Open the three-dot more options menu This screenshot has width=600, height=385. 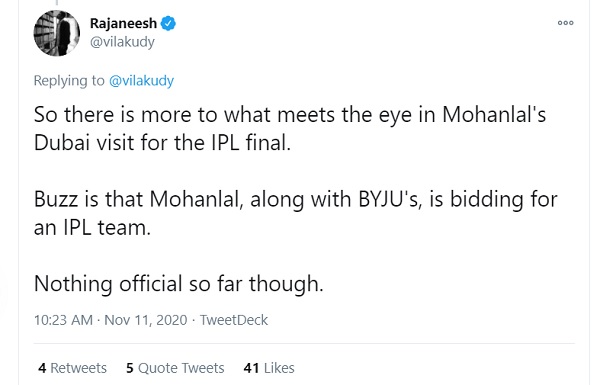565,23
